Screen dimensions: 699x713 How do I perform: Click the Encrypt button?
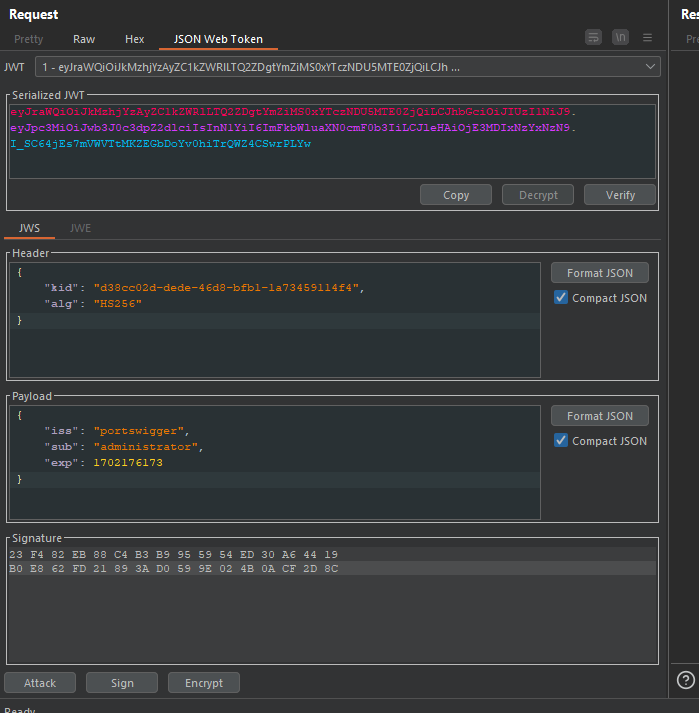point(204,683)
